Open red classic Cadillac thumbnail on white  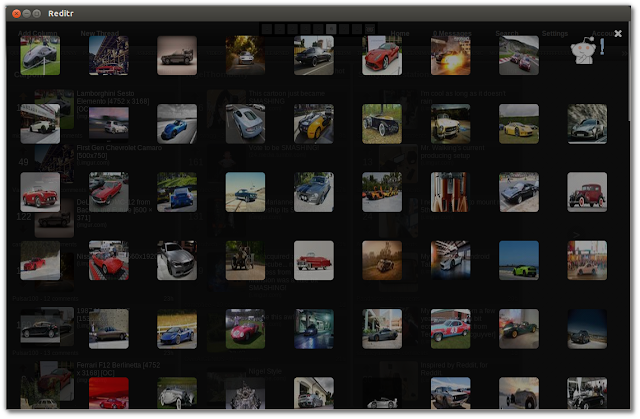pos(313,260)
